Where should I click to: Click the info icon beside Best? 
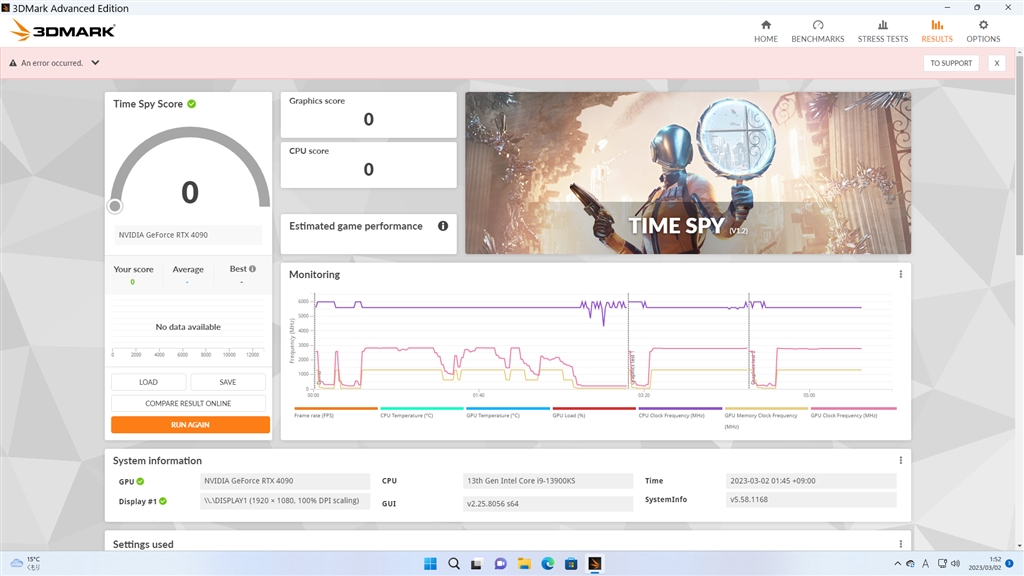click(x=253, y=268)
